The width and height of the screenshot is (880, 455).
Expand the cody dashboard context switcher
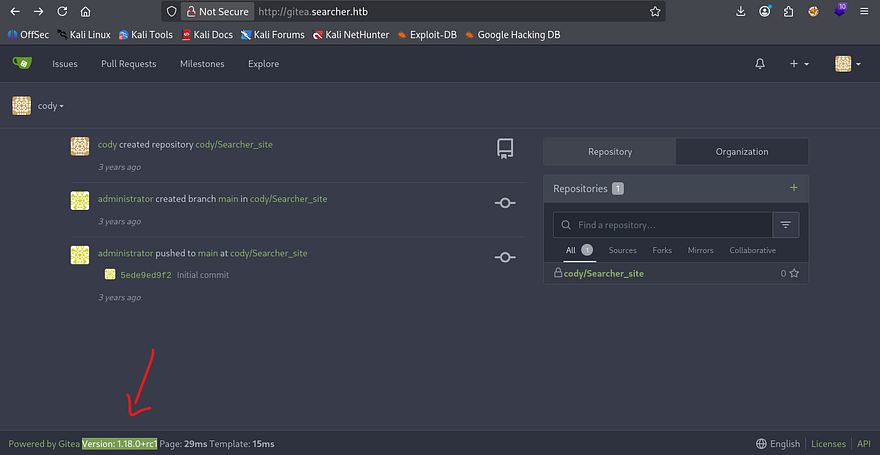coord(50,106)
